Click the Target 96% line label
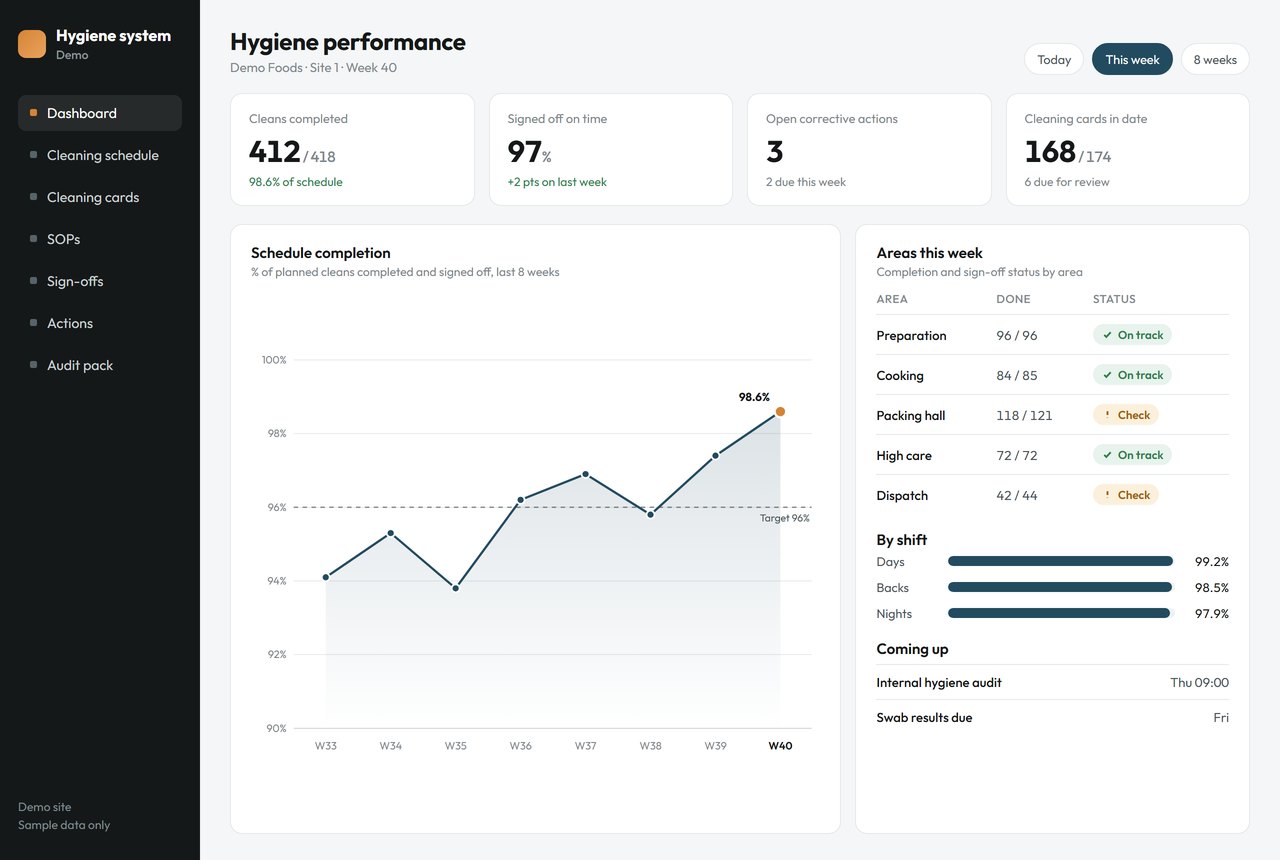1280x860 pixels. [785, 518]
